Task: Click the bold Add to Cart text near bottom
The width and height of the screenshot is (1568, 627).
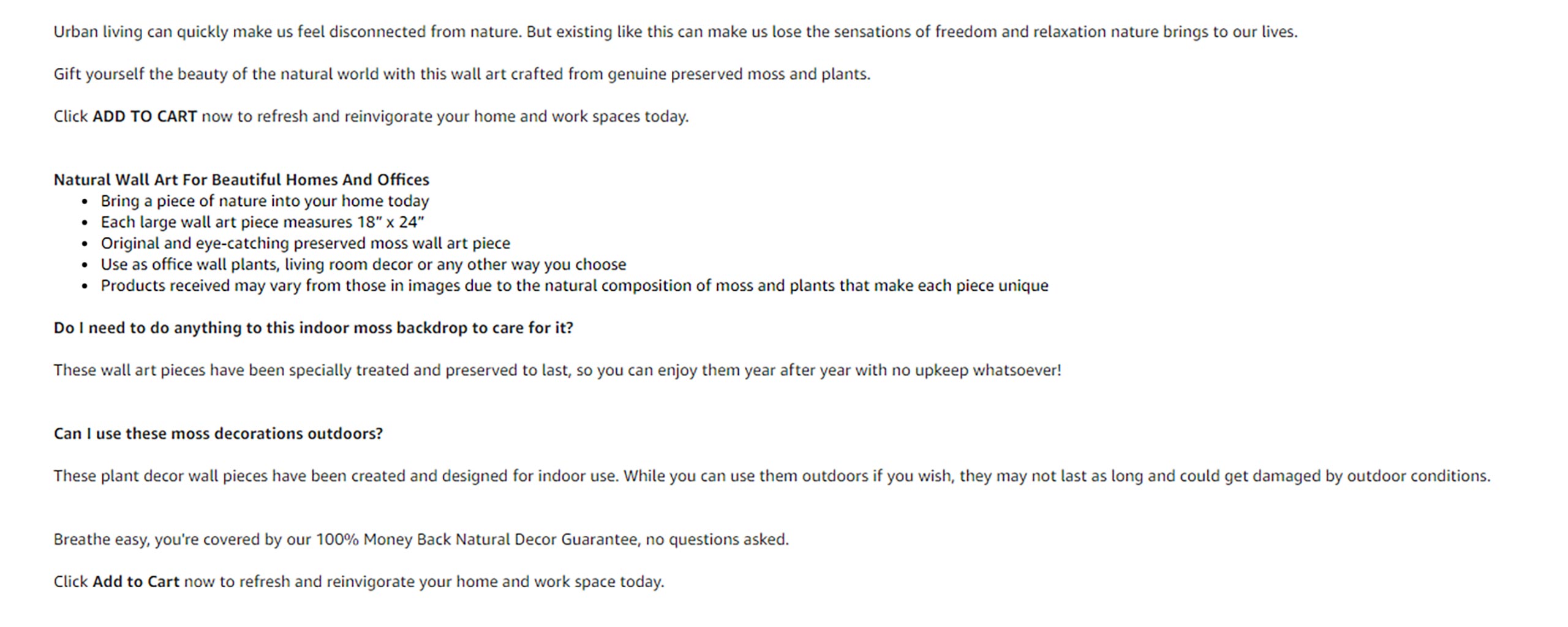Action: [136, 582]
